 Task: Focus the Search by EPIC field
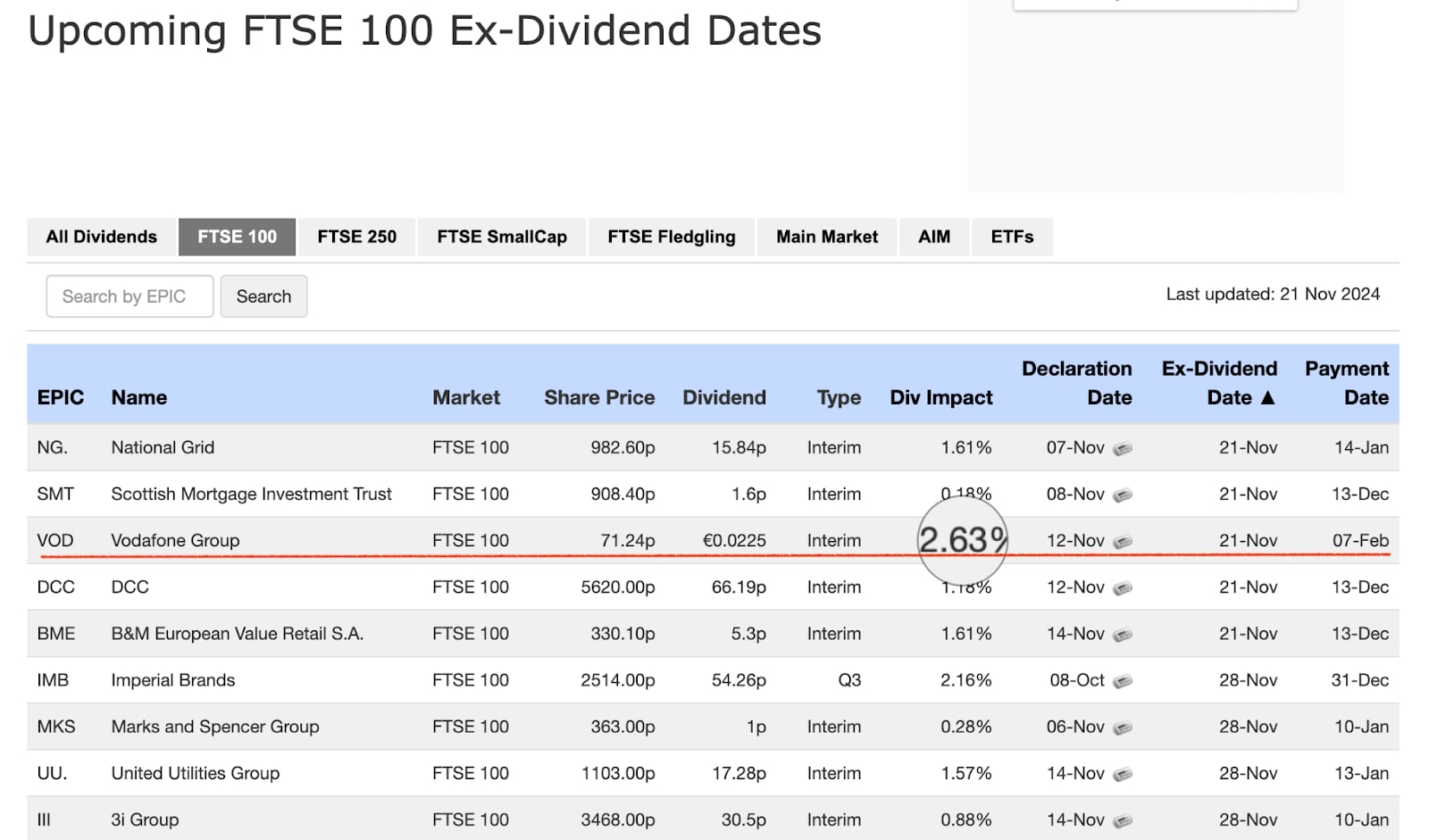130,296
